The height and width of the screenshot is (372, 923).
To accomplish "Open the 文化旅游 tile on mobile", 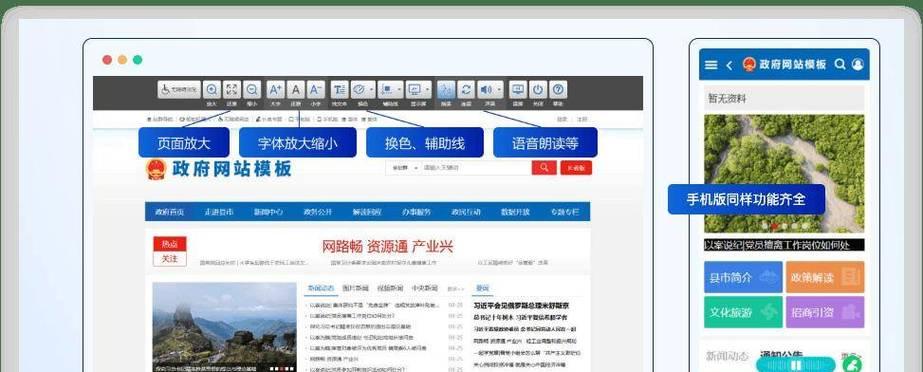I will point(743,312).
